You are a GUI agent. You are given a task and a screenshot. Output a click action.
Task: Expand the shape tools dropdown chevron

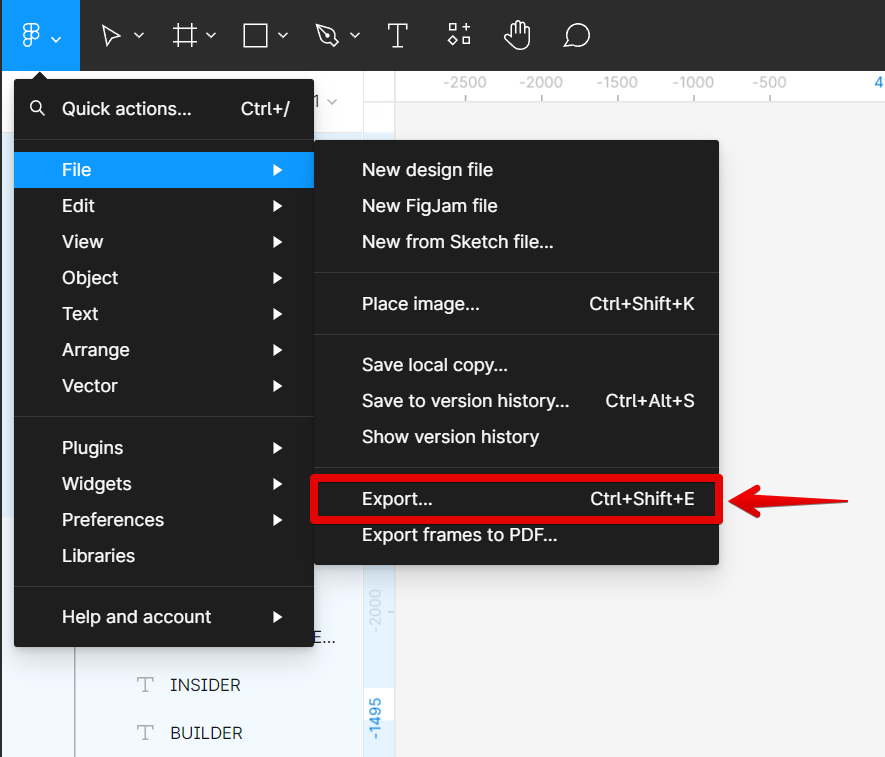click(285, 34)
